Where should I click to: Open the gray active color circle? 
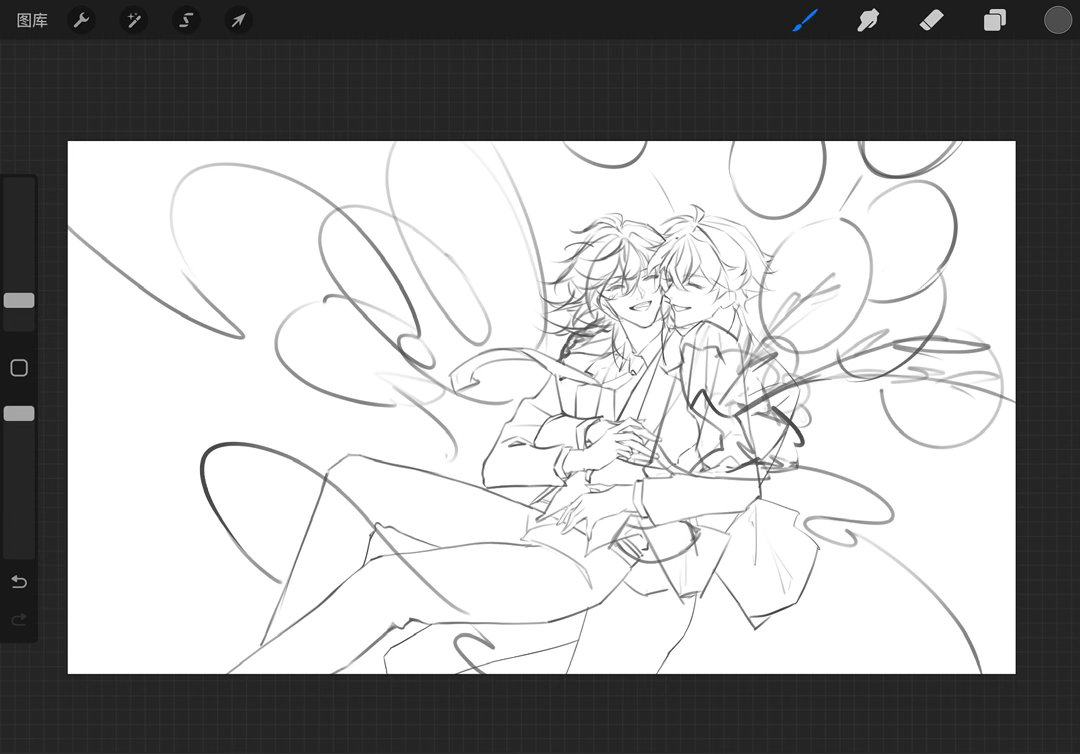click(1057, 20)
